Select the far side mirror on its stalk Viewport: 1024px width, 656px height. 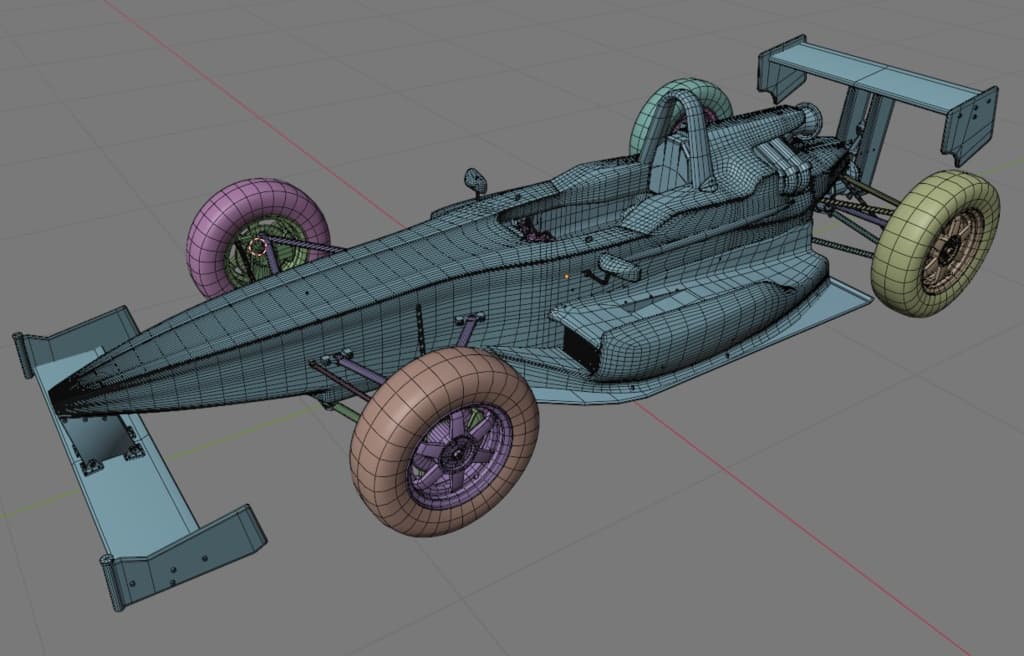(x=475, y=181)
